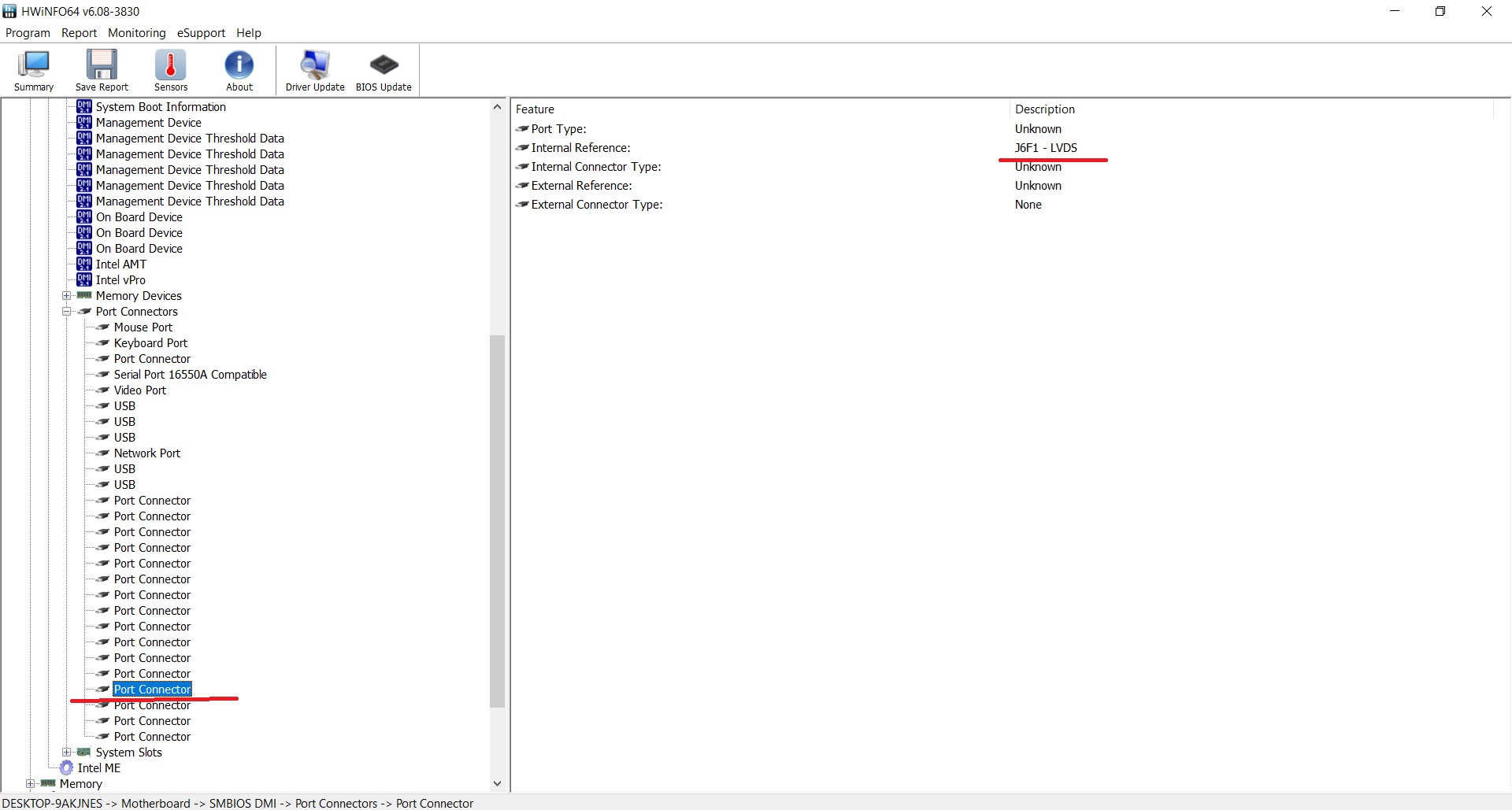Select the highlighted Port Connector entry
This screenshot has height=810, width=1512.
[x=153, y=690]
